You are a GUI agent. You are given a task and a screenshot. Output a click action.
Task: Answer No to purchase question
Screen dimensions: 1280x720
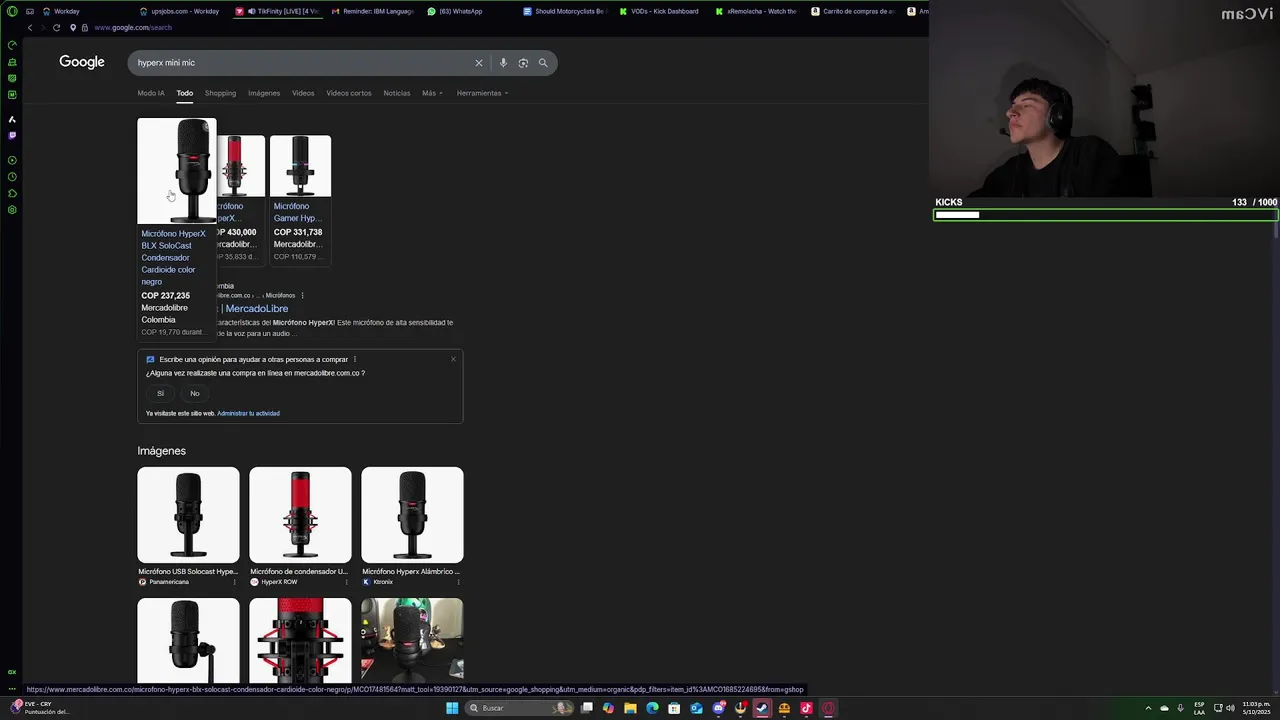coord(195,393)
